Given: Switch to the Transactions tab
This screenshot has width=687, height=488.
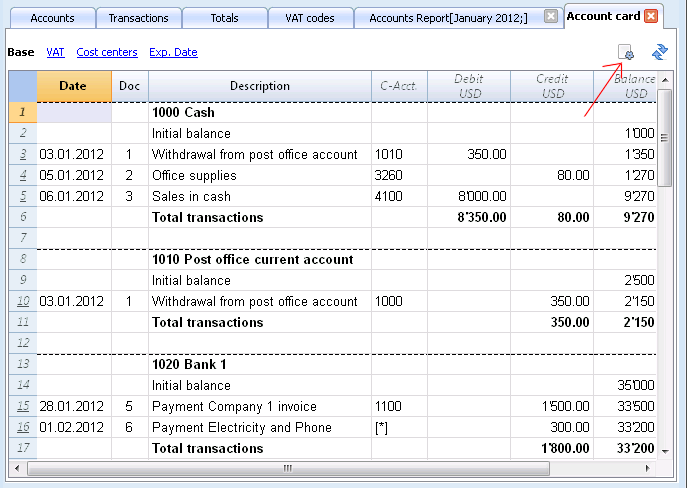Looking at the screenshot, I should (138, 18).
